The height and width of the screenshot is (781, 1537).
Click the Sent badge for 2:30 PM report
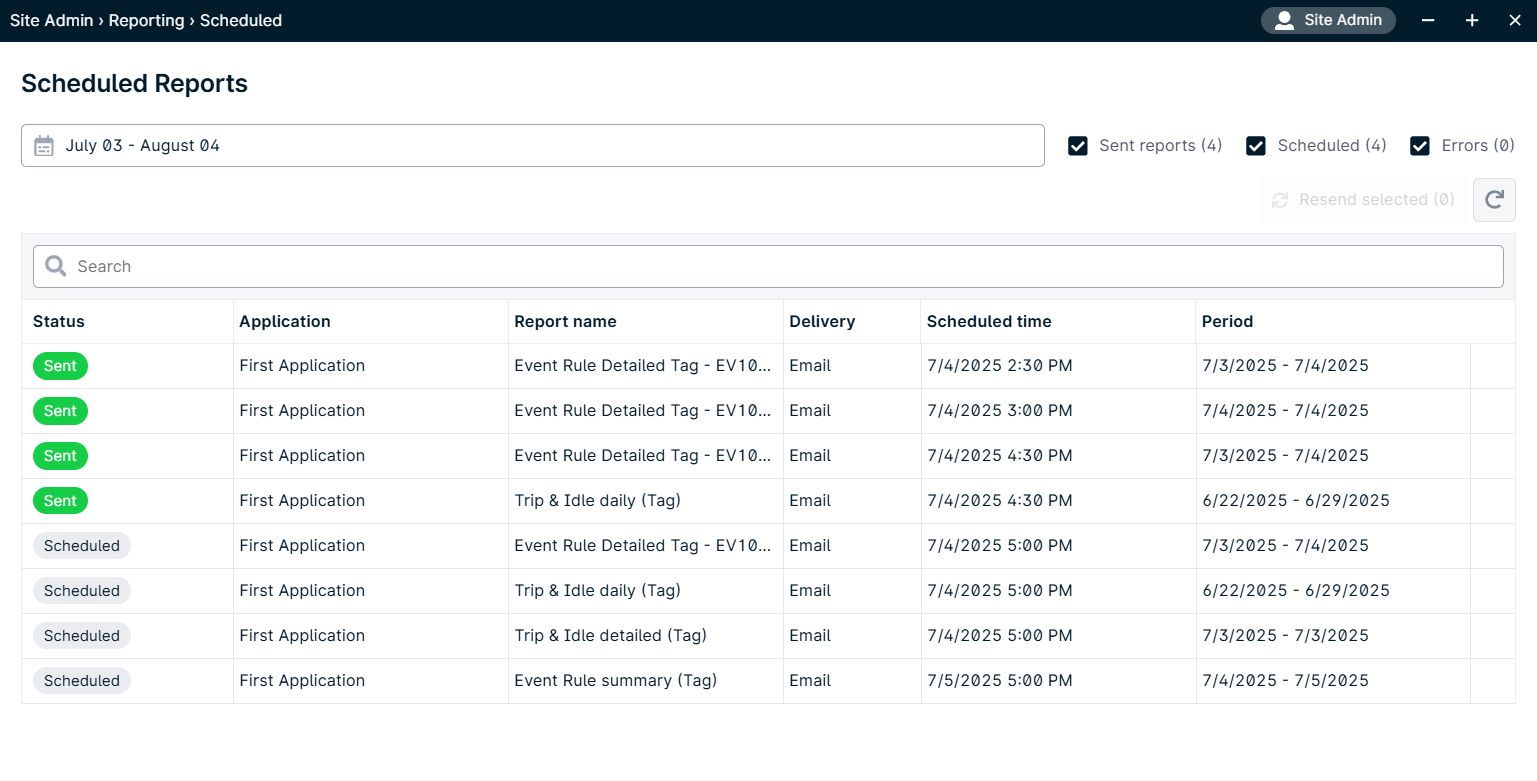coord(60,366)
